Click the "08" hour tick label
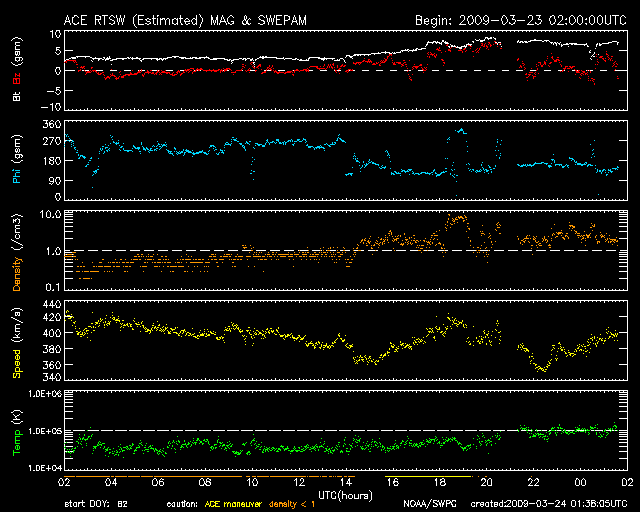Screen dimensions: 640x512 (205, 482)
